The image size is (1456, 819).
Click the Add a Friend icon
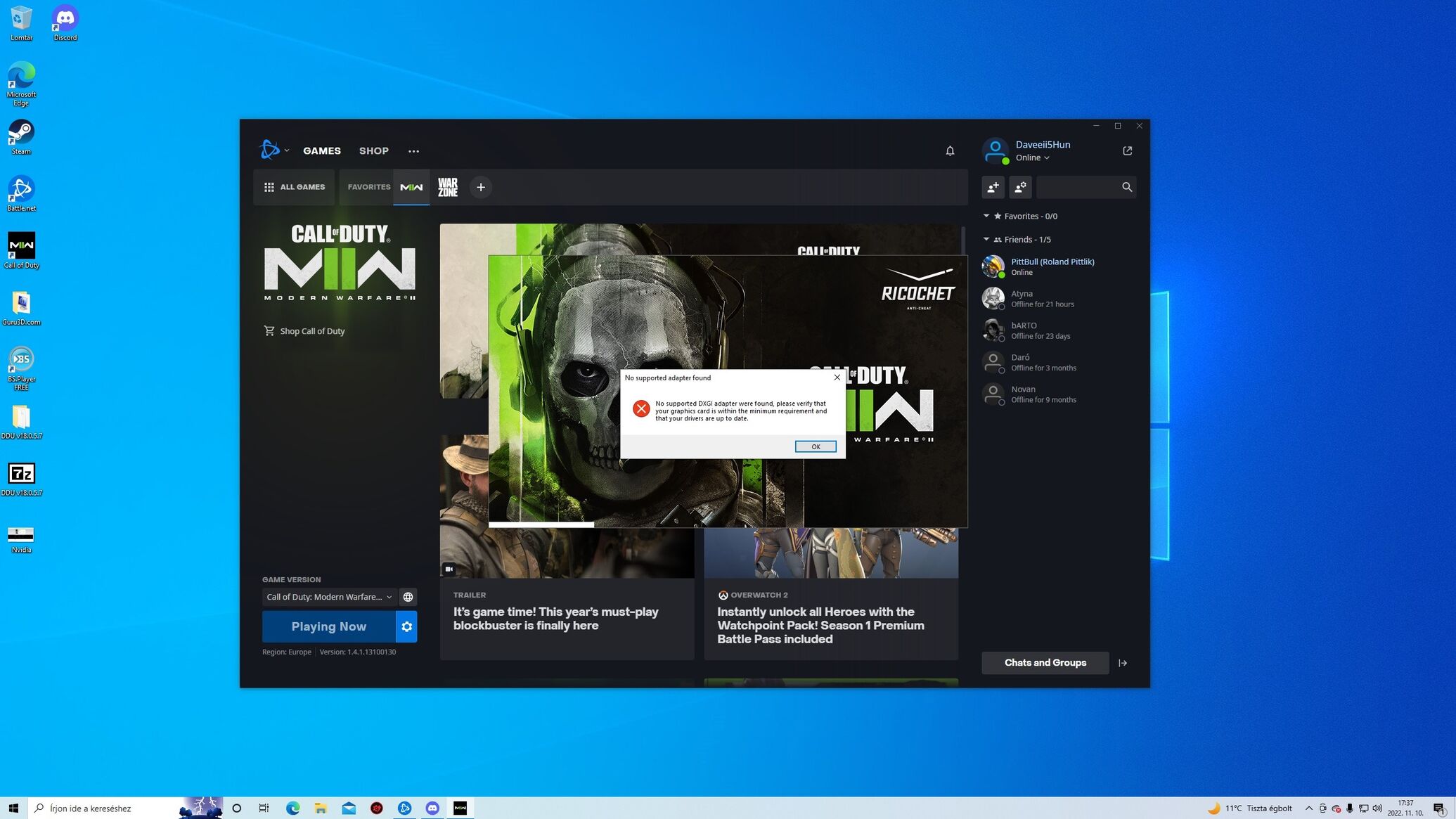[x=993, y=187]
